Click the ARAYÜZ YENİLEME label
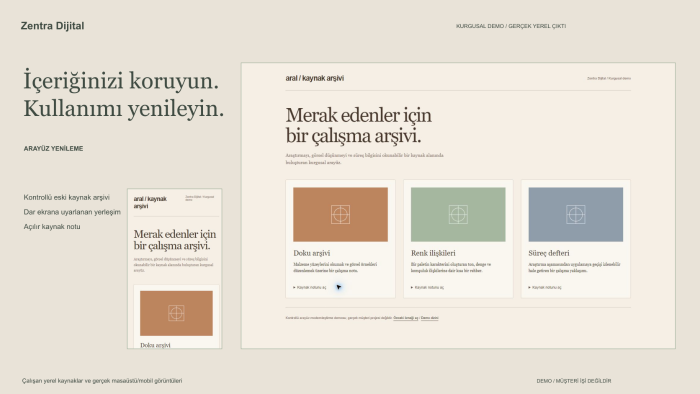This screenshot has width=700, height=394. [x=53, y=149]
